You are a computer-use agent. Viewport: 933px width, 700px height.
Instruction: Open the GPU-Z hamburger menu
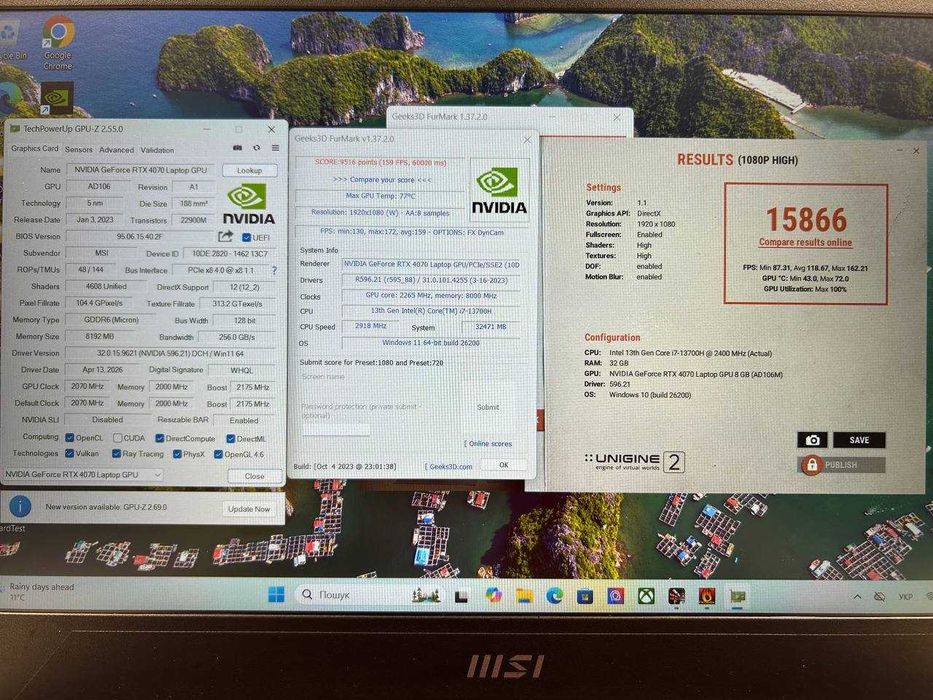coord(275,148)
